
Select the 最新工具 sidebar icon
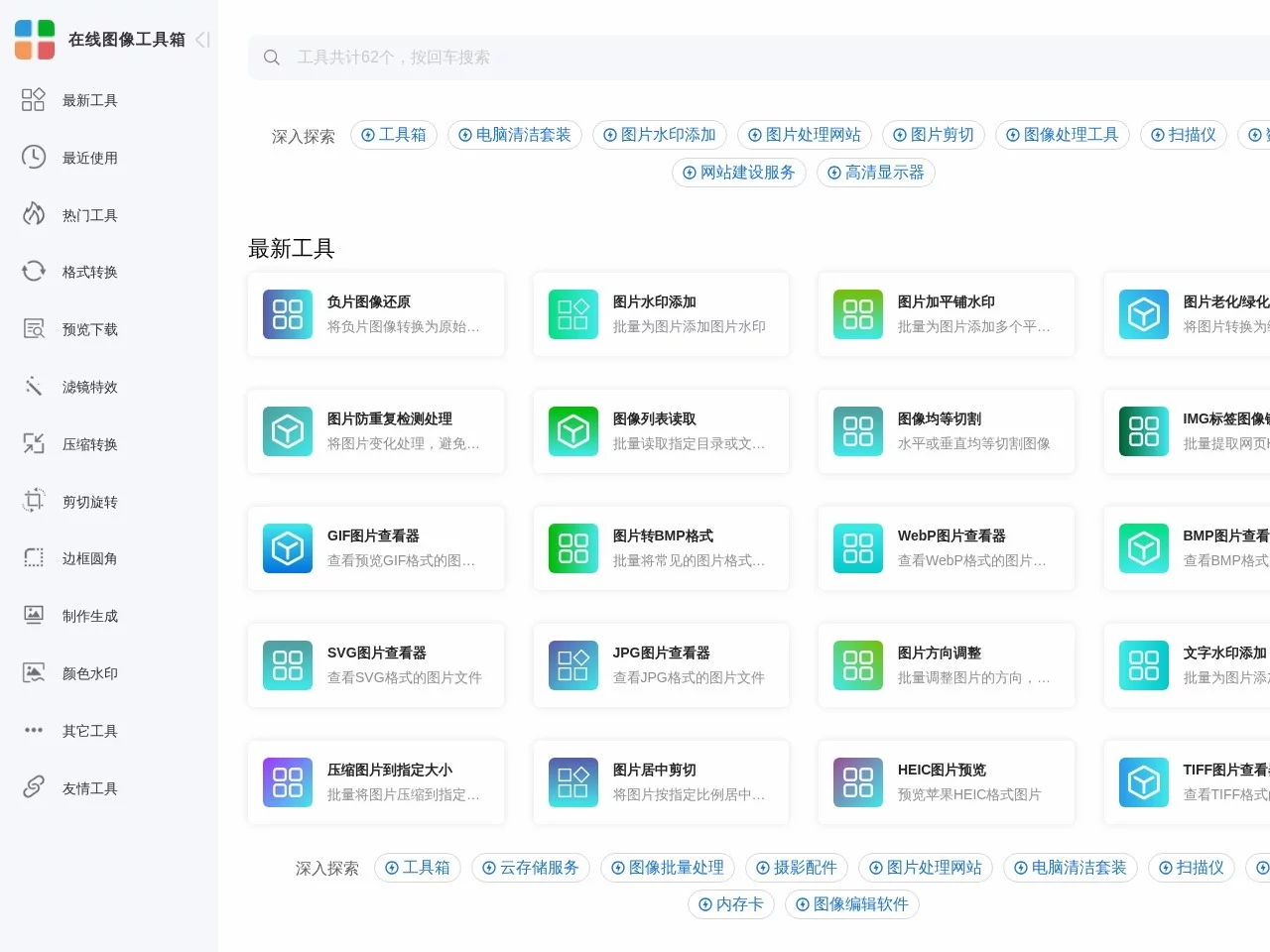[33, 99]
